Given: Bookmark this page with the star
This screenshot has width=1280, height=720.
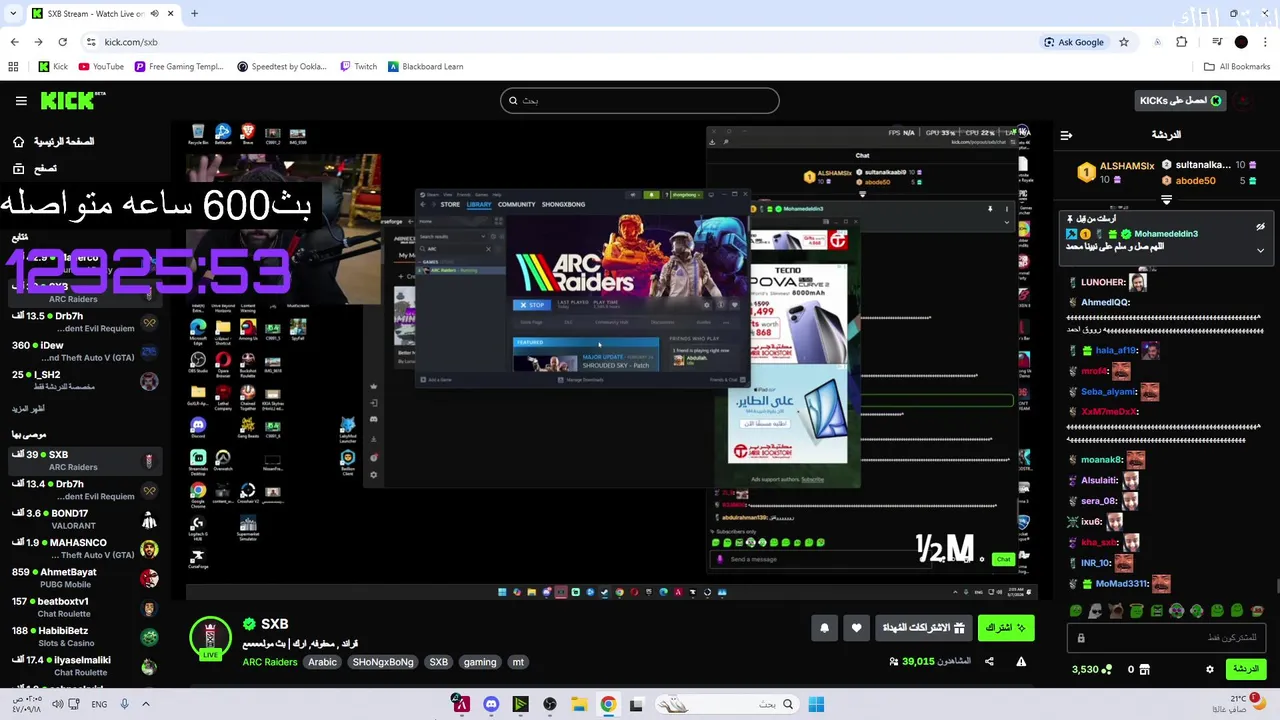Looking at the screenshot, I should (1124, 42).
